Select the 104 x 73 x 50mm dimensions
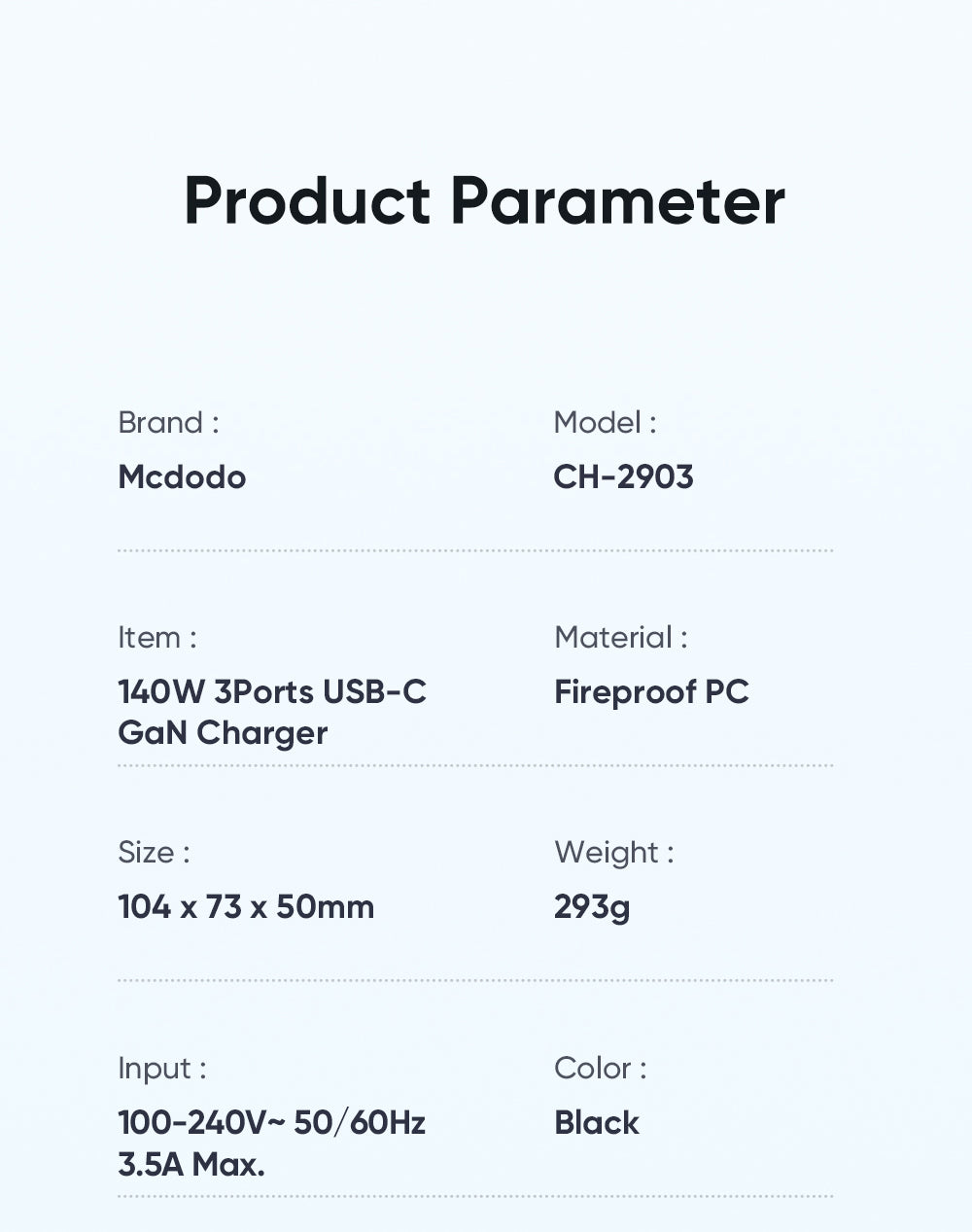The image size is (972, 1232). coord(246,907)
